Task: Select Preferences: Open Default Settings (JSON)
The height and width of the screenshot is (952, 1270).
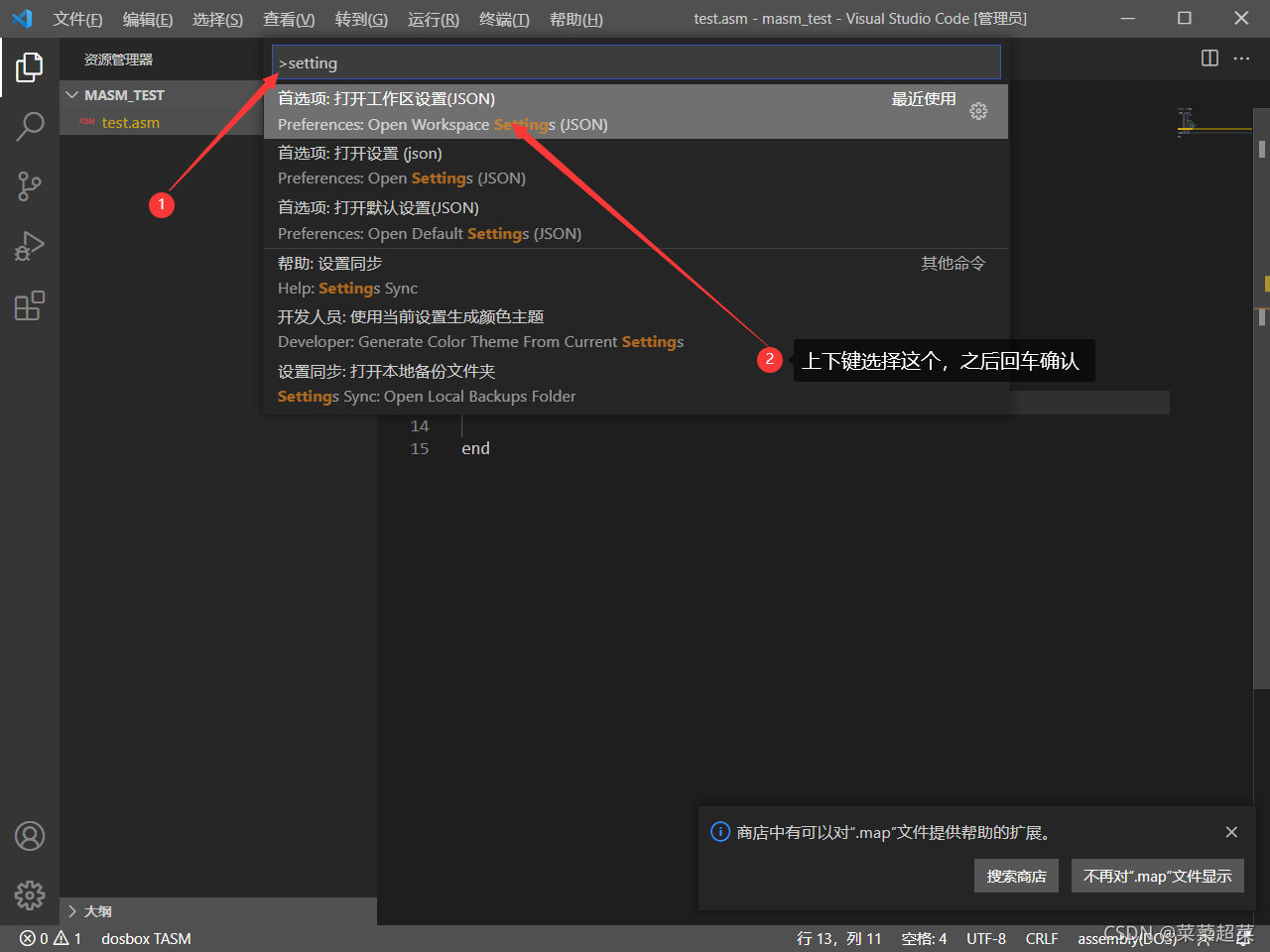Action: [x=636, y=220]
